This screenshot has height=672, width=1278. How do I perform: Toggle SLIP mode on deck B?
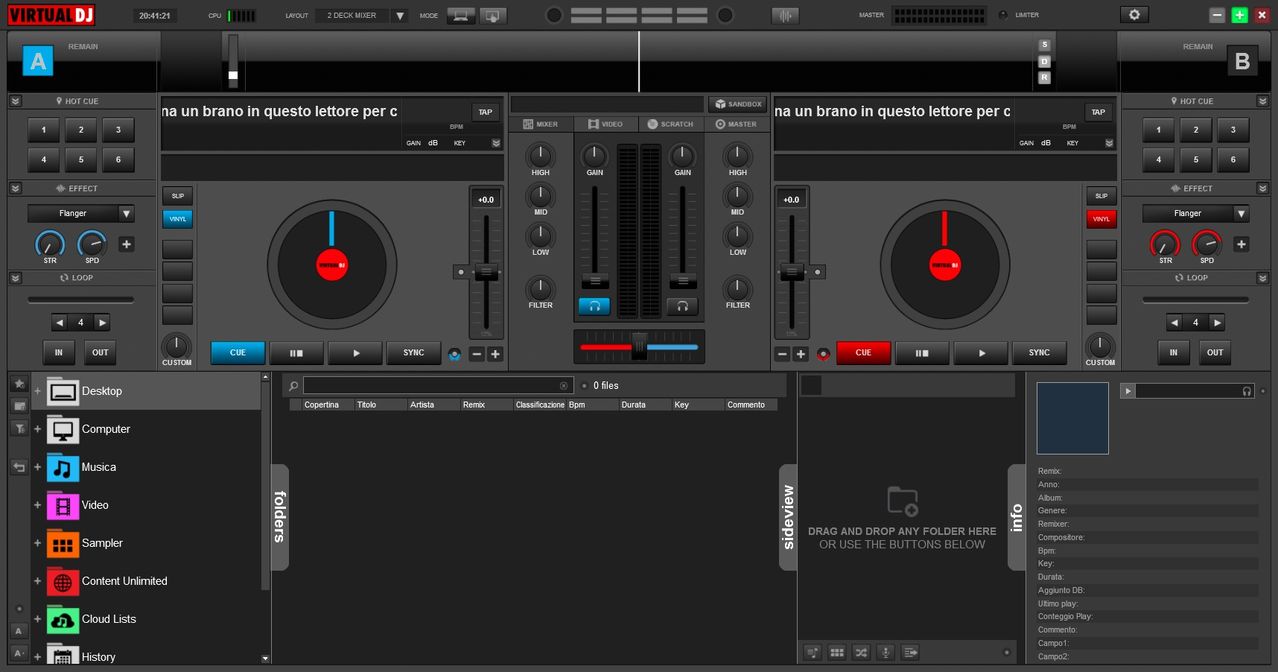[1101, 196]
